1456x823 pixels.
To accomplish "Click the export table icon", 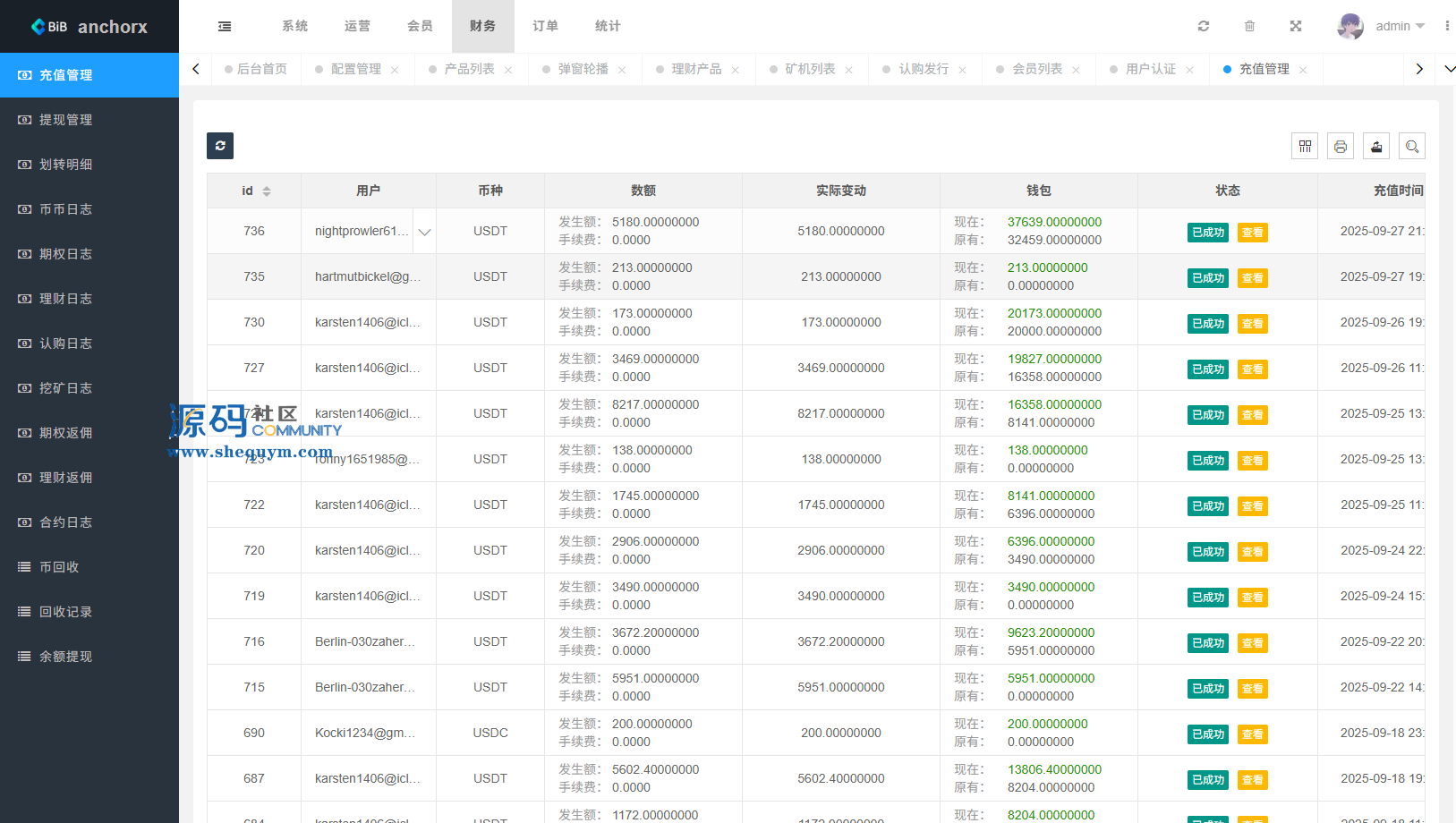I will pyautogui.click(x=1376, y=146).
